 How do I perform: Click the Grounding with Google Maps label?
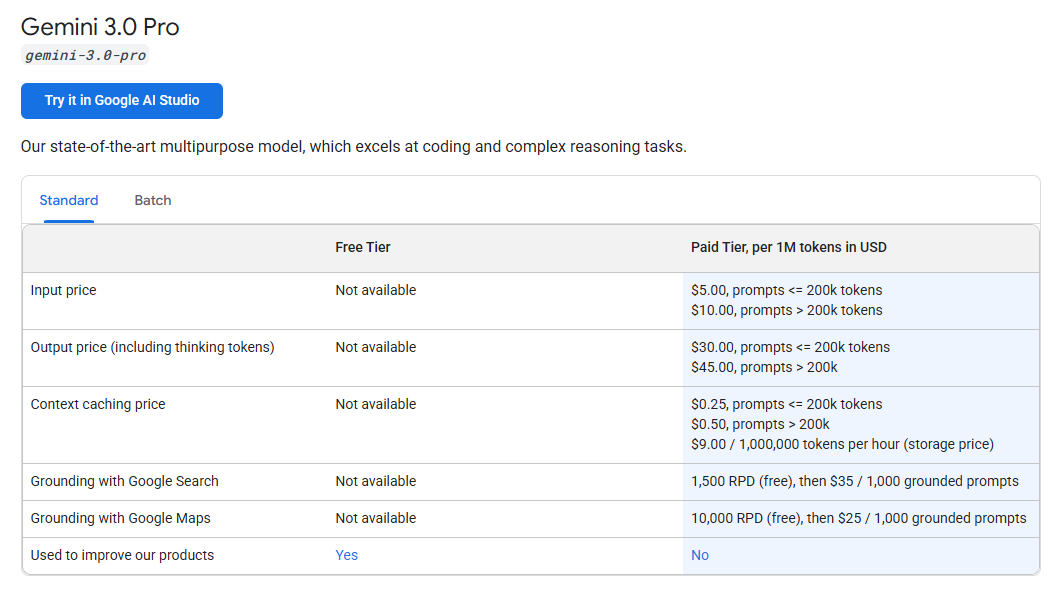point(121,518)
